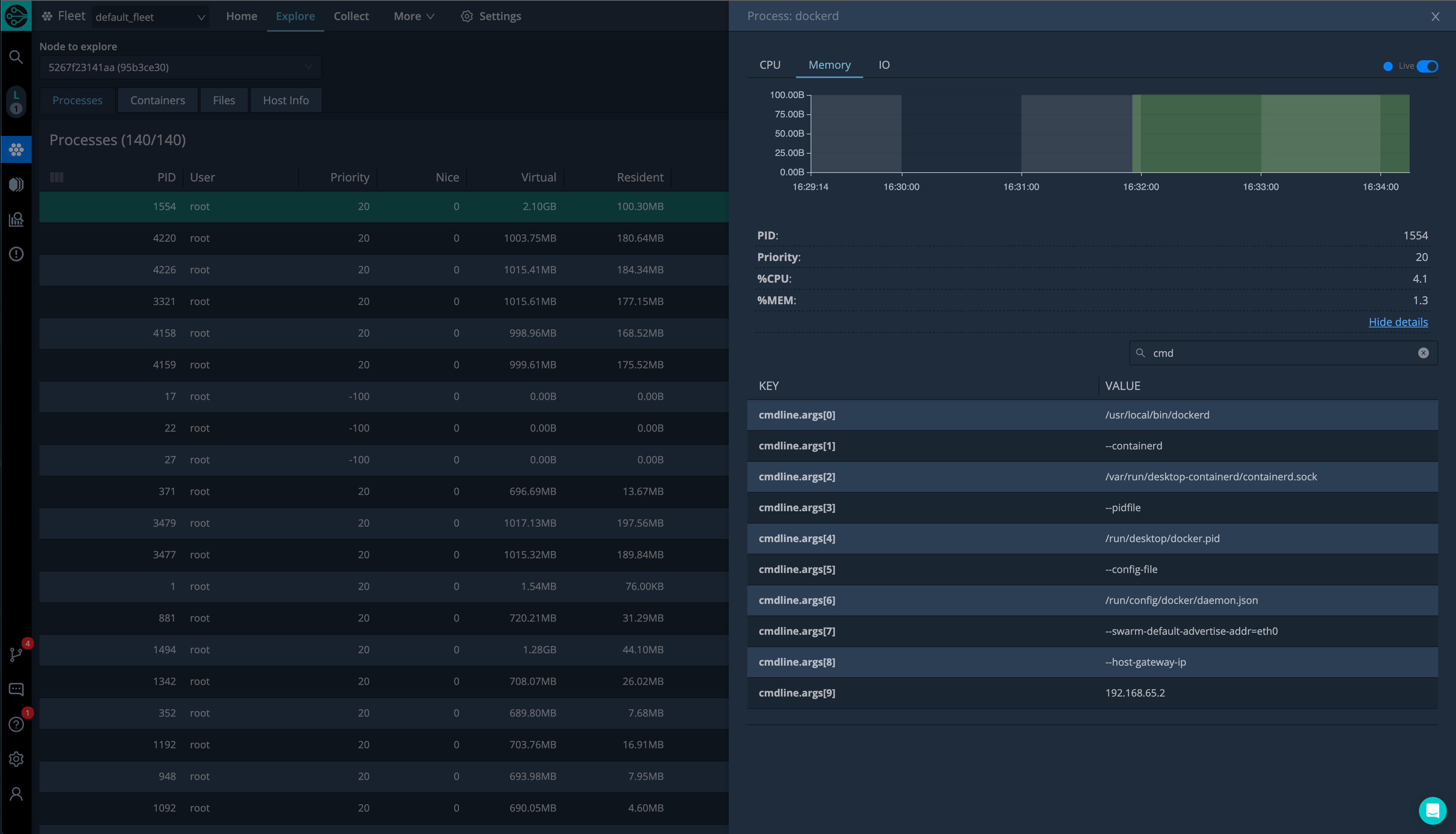Open the fleet honeycomb icon in sidebar

tap(16, 149)
